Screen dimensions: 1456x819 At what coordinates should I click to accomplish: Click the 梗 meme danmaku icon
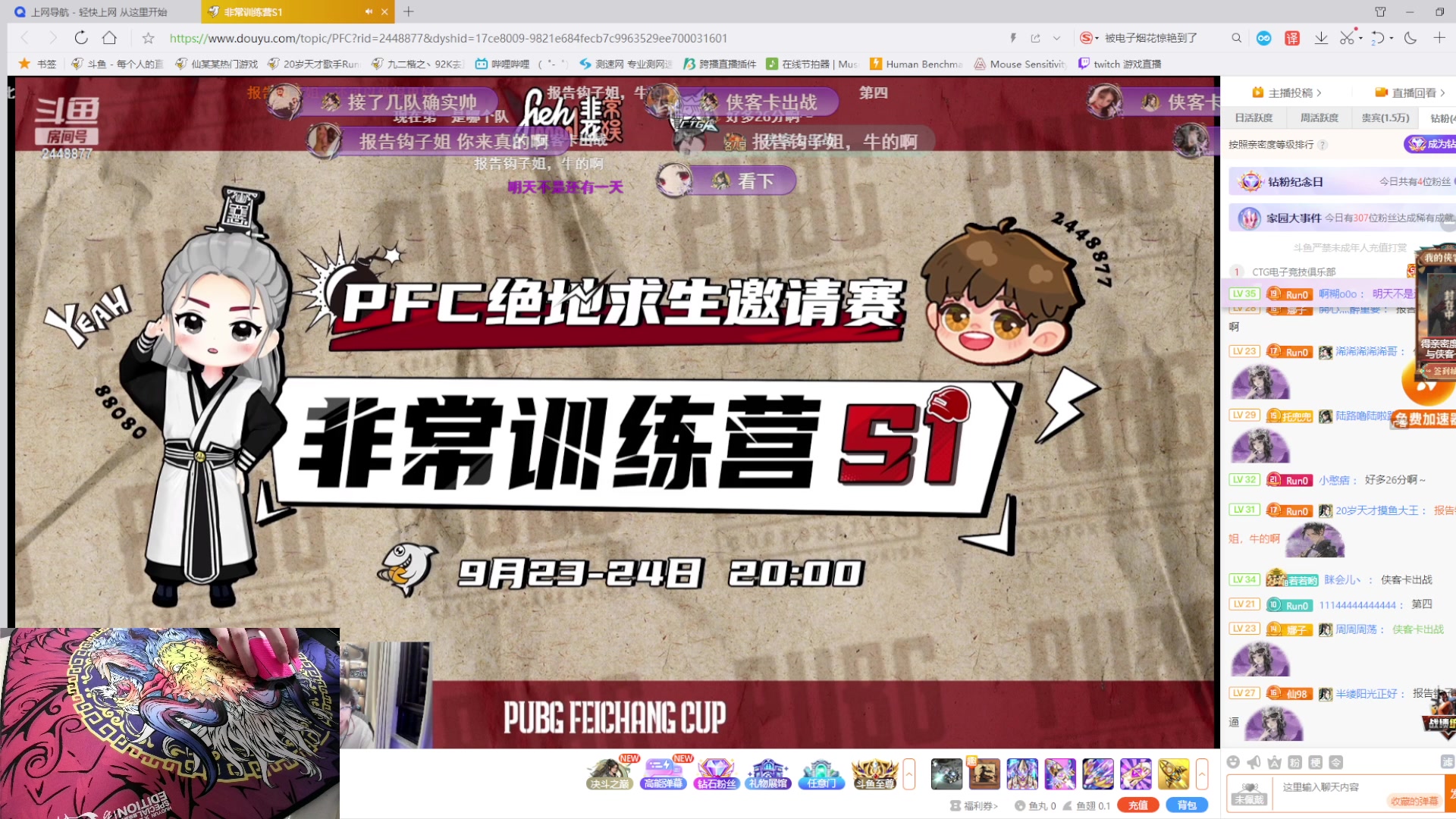coord(1316,763)
